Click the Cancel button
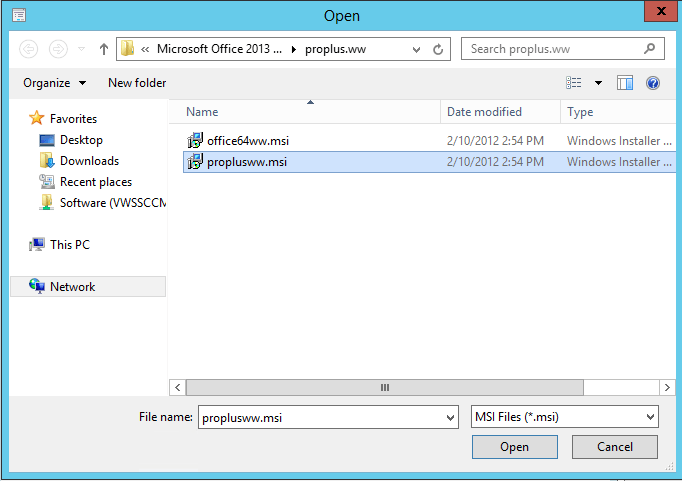682x481 pixels. [x=615, y=447]
